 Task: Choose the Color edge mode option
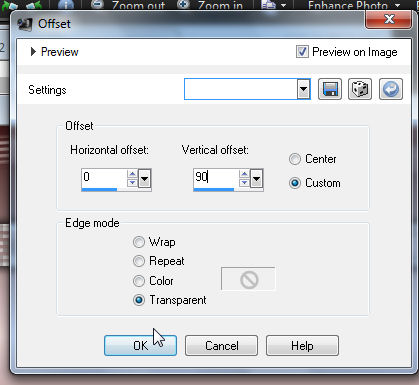click(x=139, y=281)
